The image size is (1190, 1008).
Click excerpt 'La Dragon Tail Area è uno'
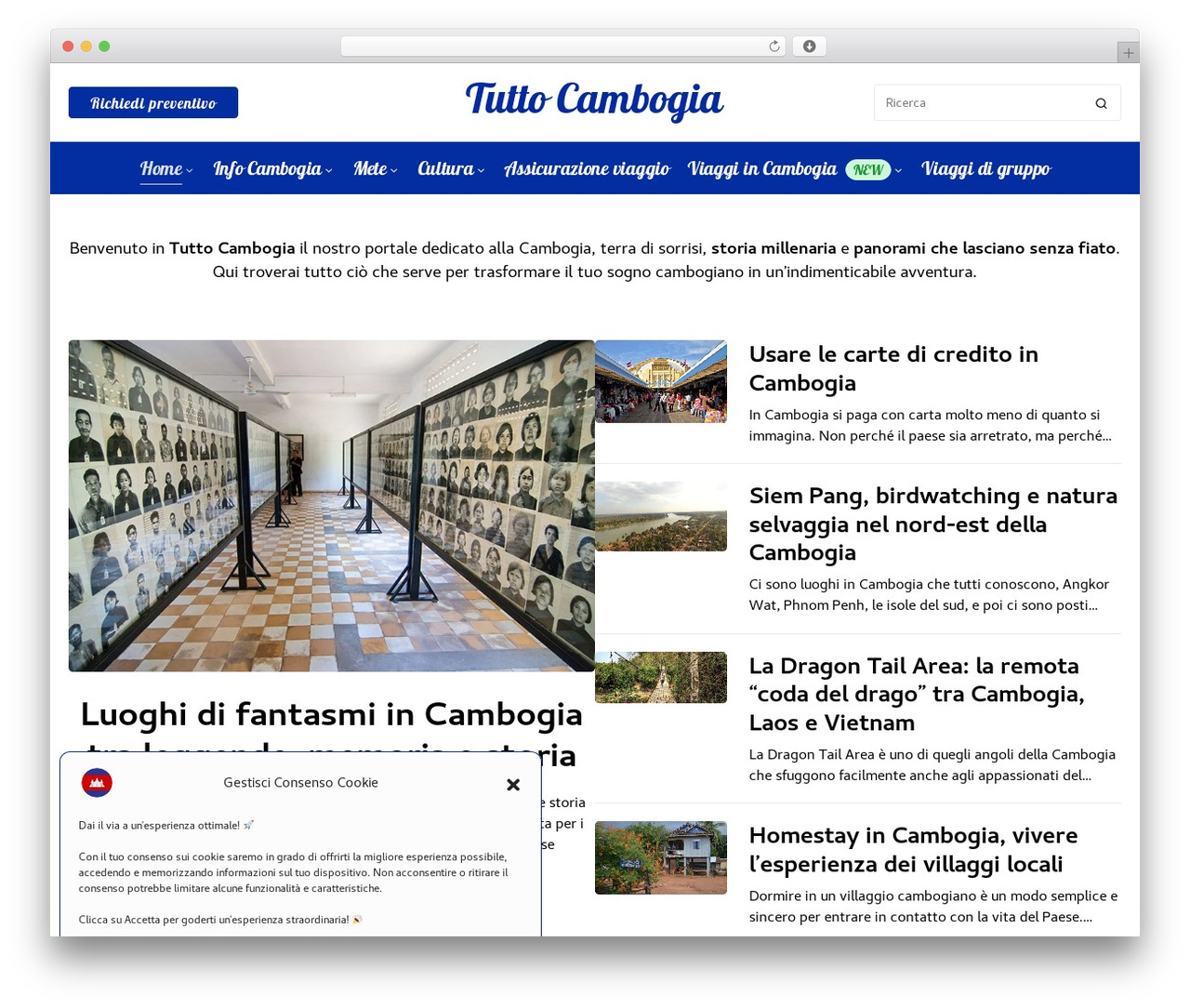[932, 764]
